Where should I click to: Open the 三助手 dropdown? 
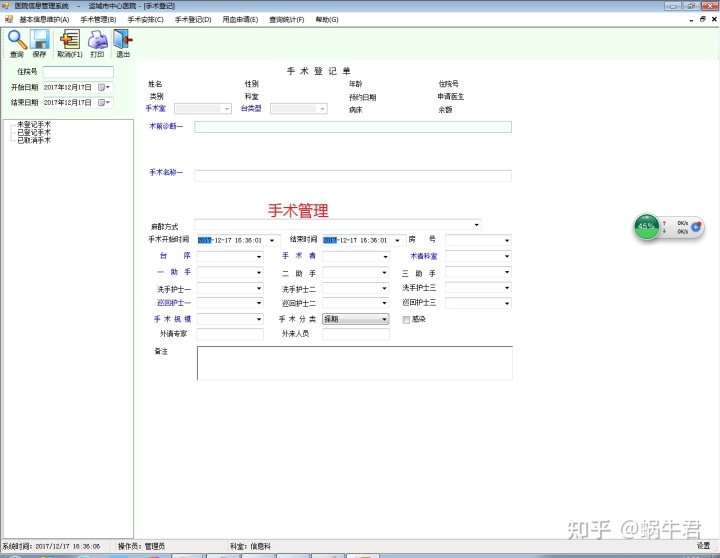click(x=507, y=272)
